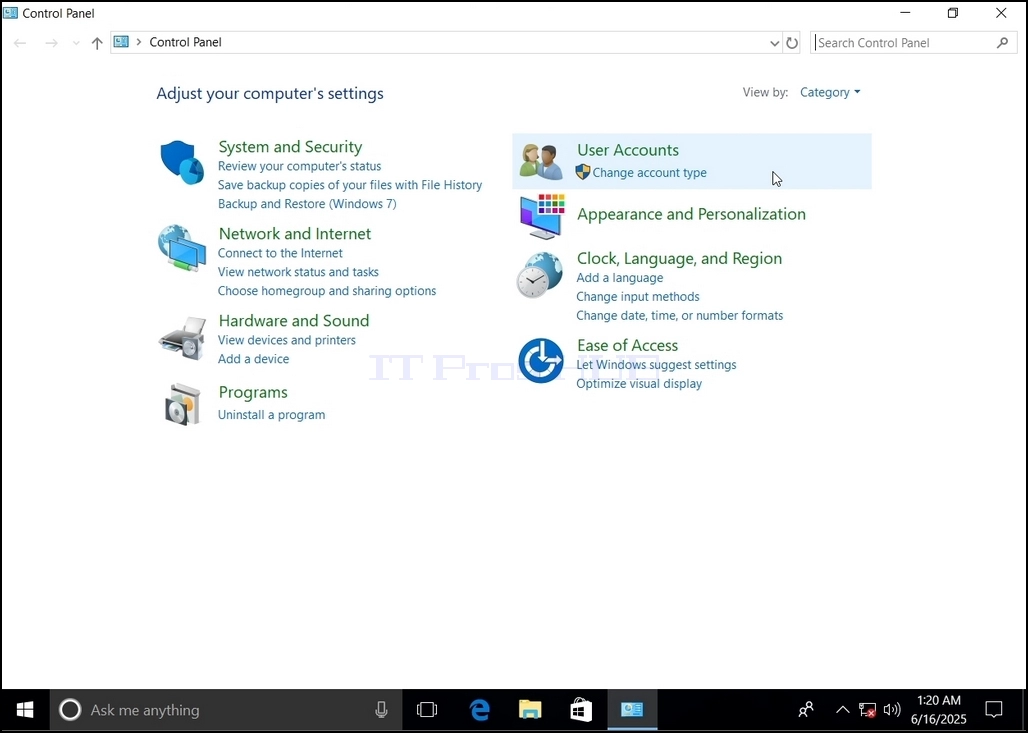1028x733 pixels.
Task: Click the magnifier icon in the search box
Action: click(x=1002, y=43)
